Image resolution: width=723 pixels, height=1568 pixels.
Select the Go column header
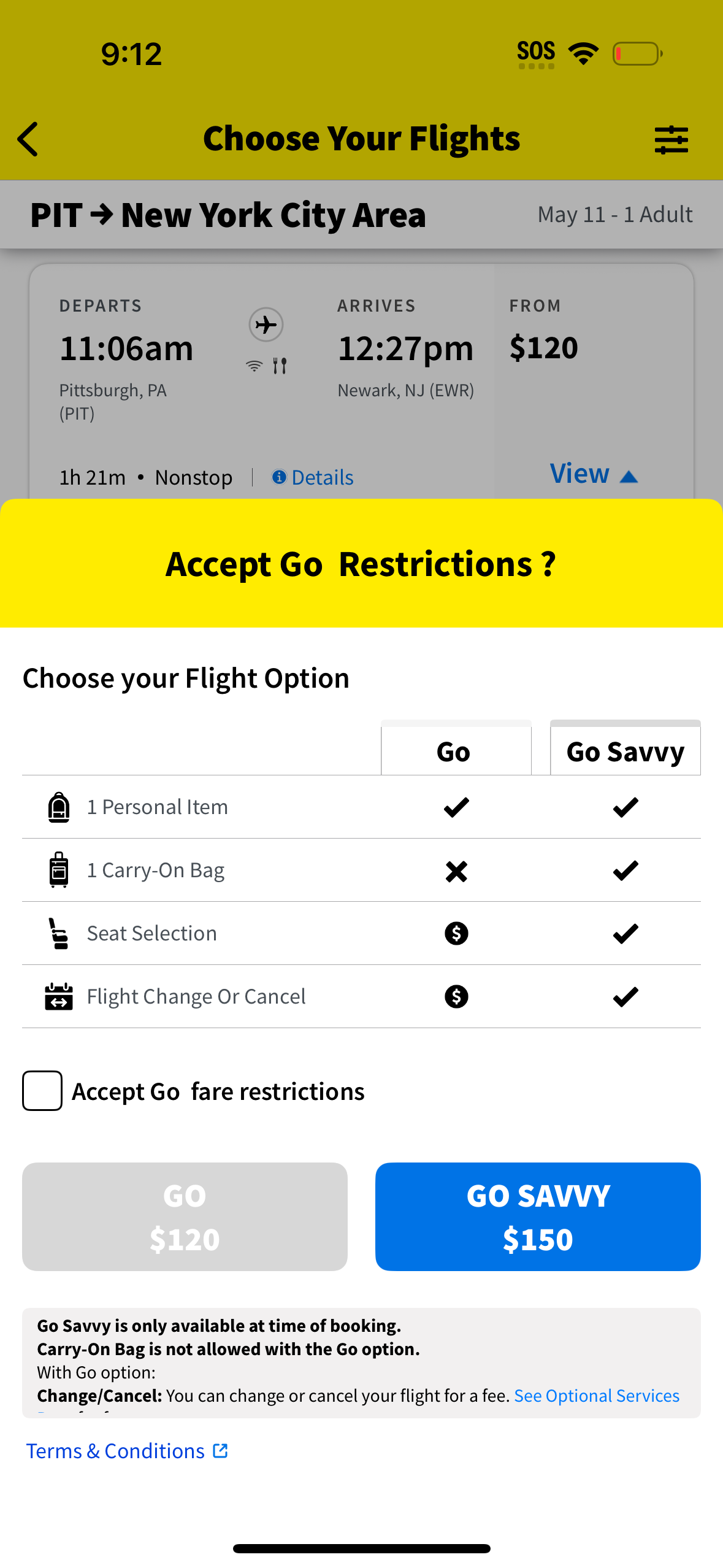tap(455, 750)
